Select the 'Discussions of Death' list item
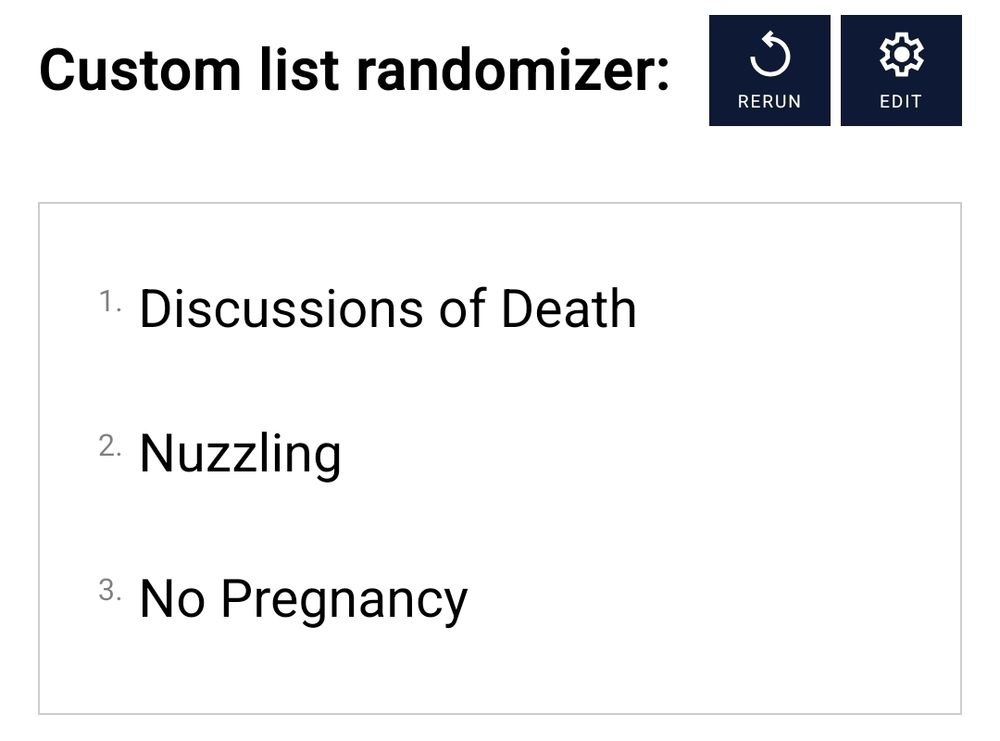Screen dimensions: 1000x741 click(387, 308)
